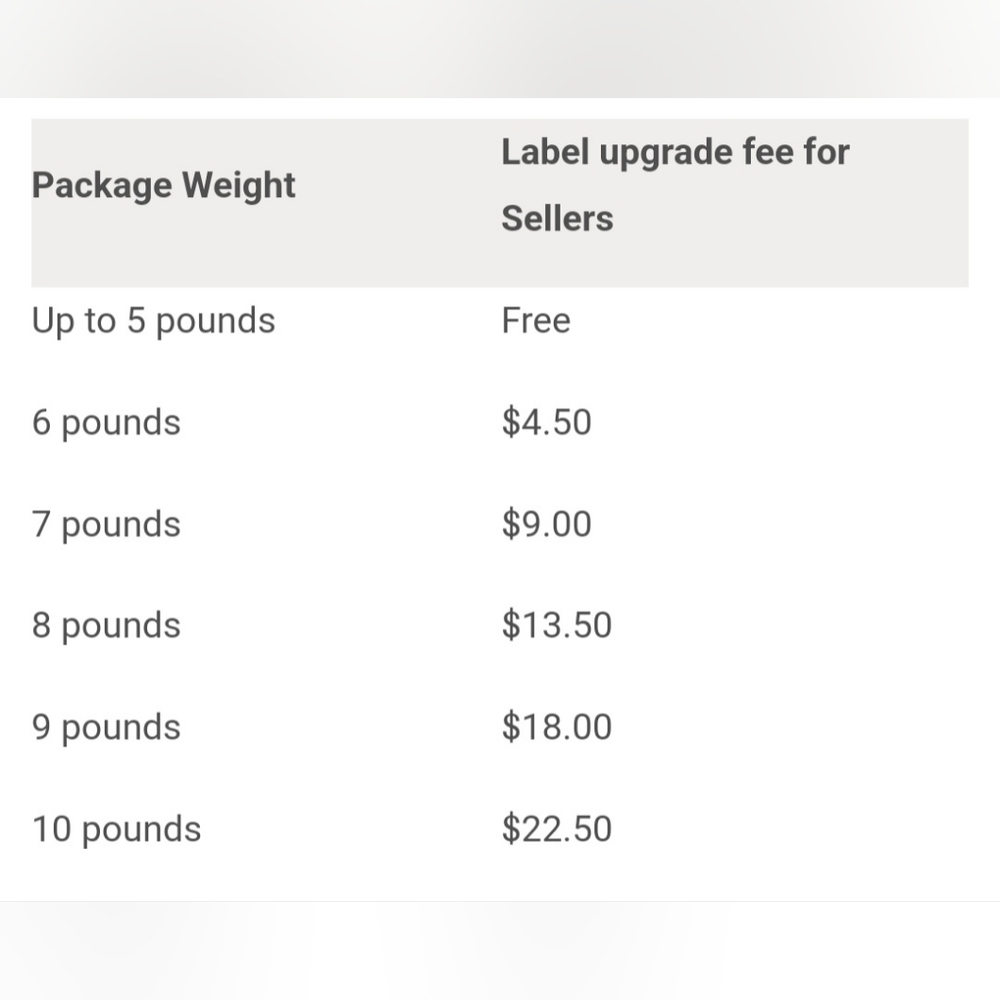The image size is (1000, 1000).
Task: Select the "Up to 5 pounds" cell
Action: coord(153,321)
